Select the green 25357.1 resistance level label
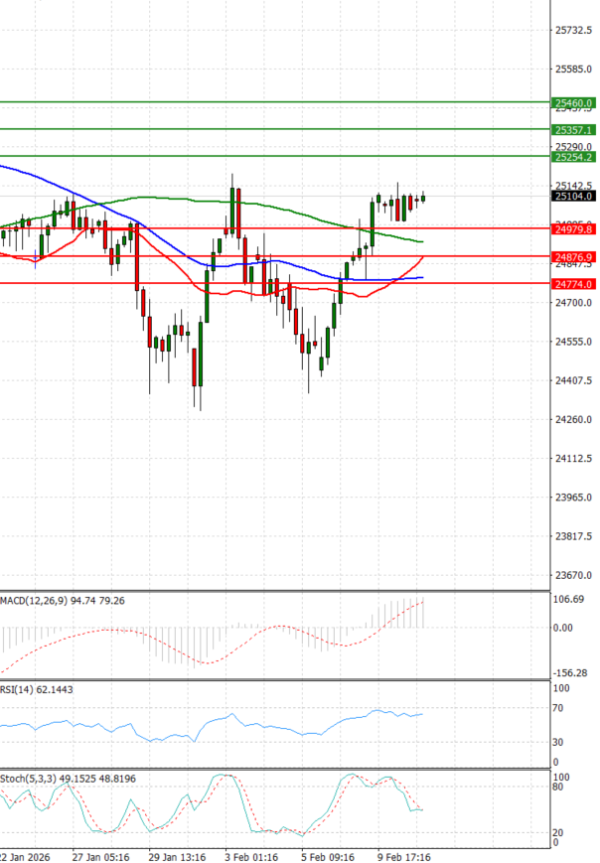600x863 pixels. pos(574,130)
